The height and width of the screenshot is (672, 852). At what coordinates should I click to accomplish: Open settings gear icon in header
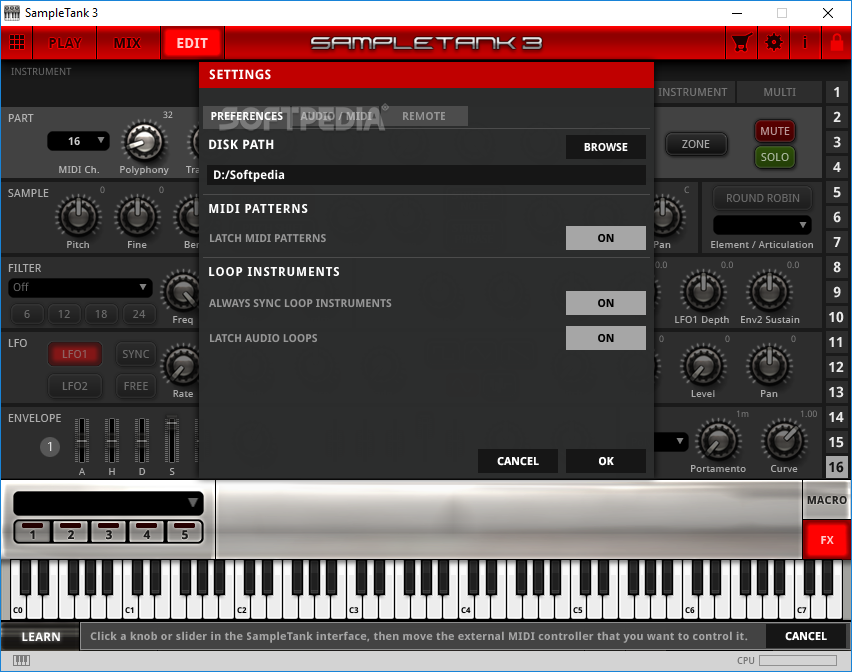coord(774,42)
